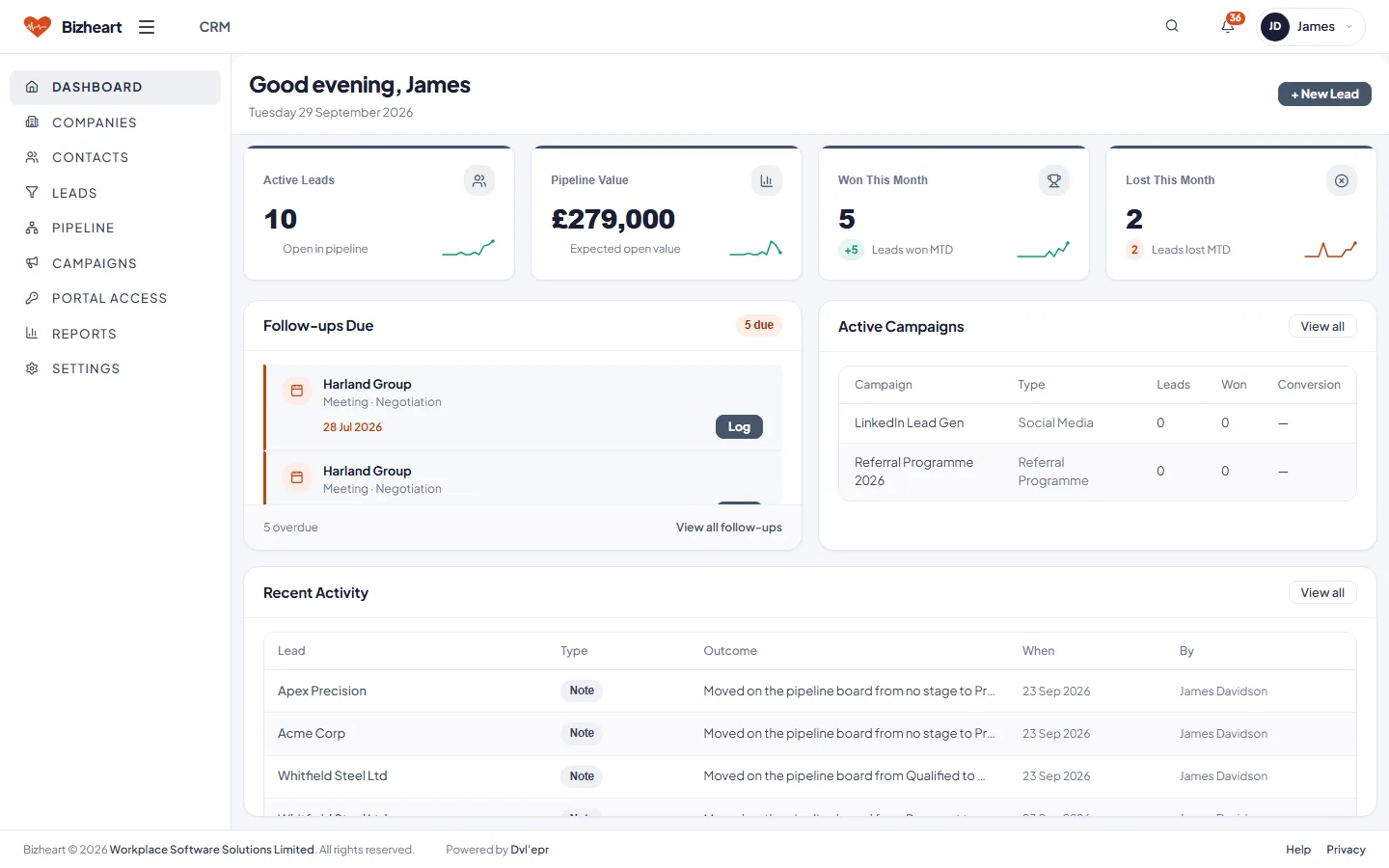Click the Campaigns megaphone icon in sidebar
Screen dimensions: 1389x868
(32, 263)
